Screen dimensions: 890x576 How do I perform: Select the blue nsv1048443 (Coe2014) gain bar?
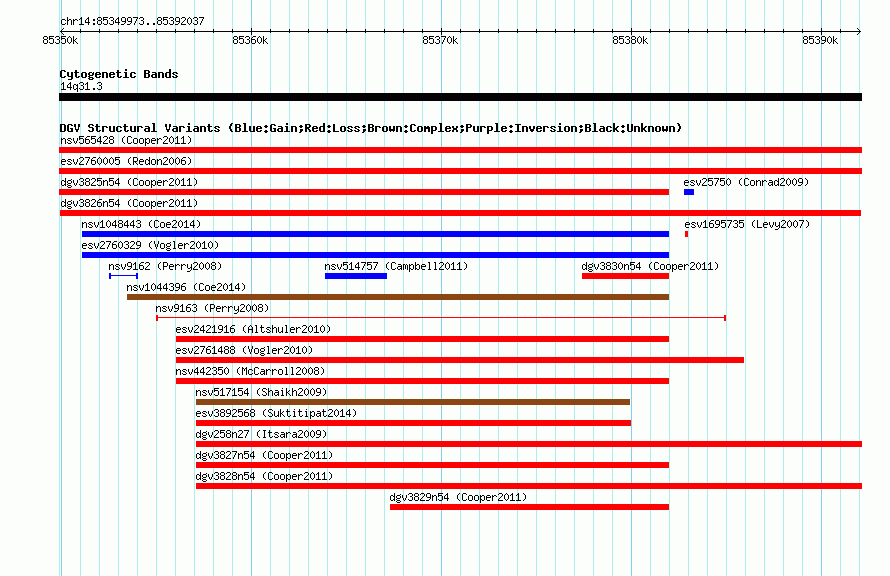[375, 234]
